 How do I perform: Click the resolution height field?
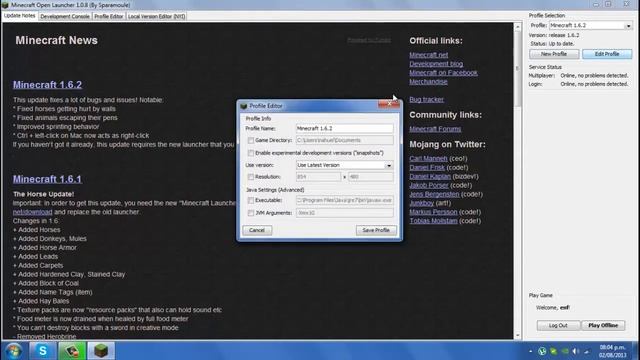tap(371, 177)
